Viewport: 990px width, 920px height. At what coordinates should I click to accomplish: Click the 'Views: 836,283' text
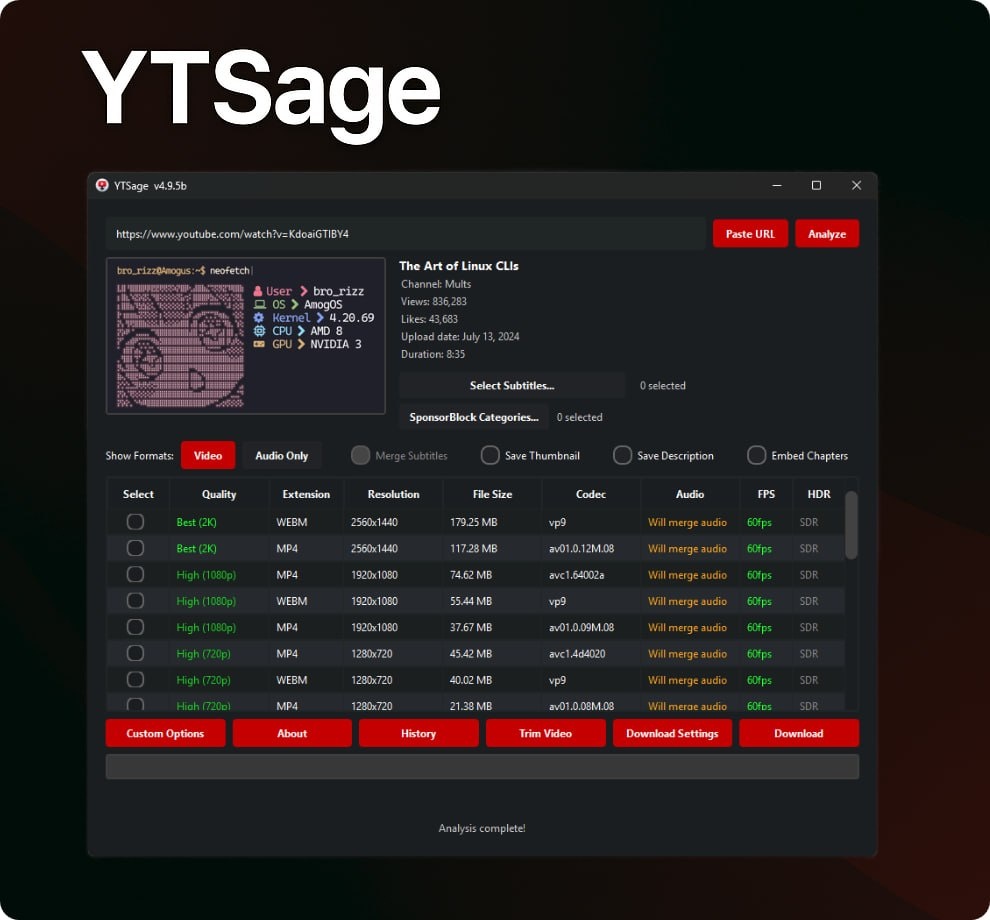434,301
